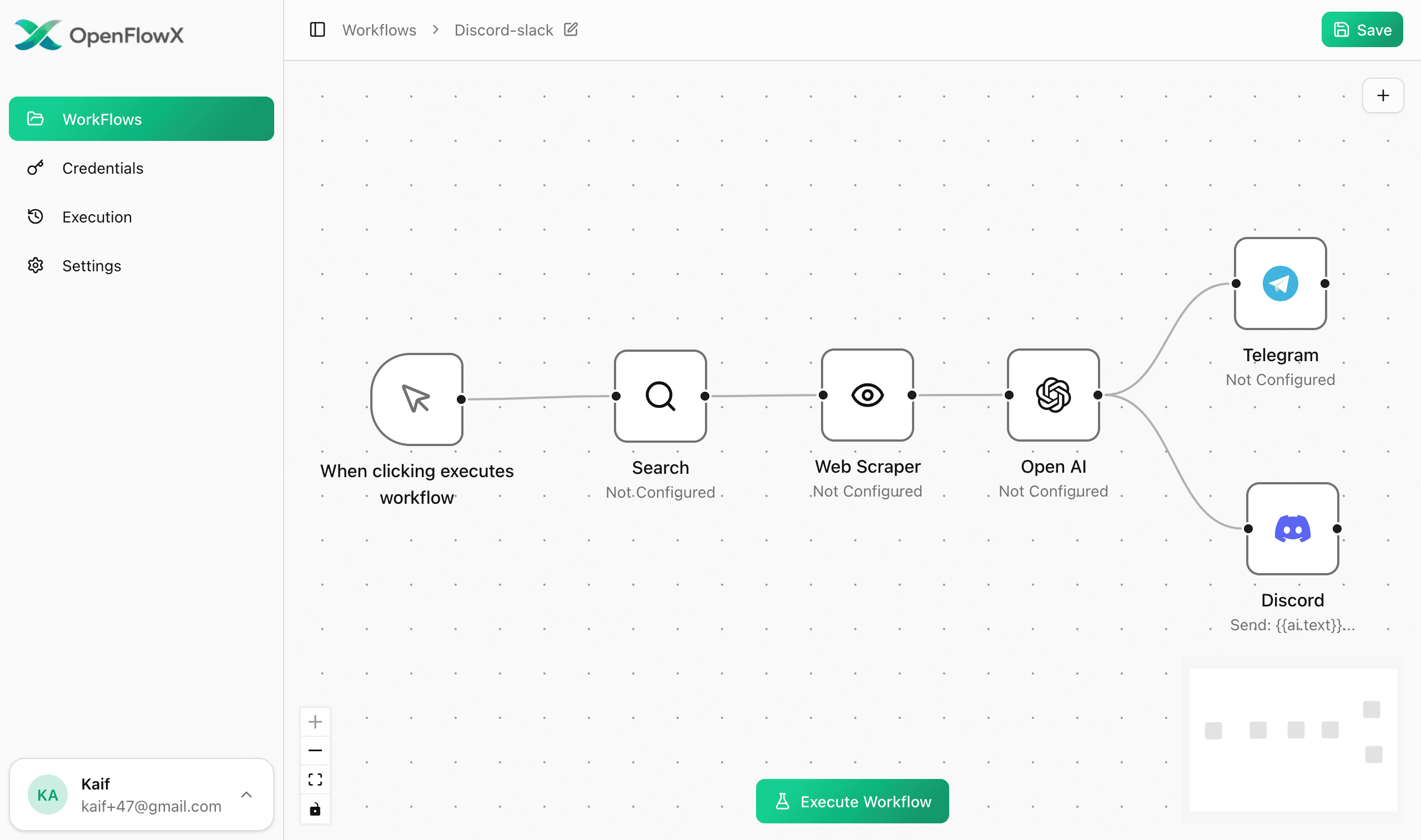Image resolution: width=1421 pixels, height=840 pixels.
Task: Open Credentials using the key icon
Action: coord(36,168)
